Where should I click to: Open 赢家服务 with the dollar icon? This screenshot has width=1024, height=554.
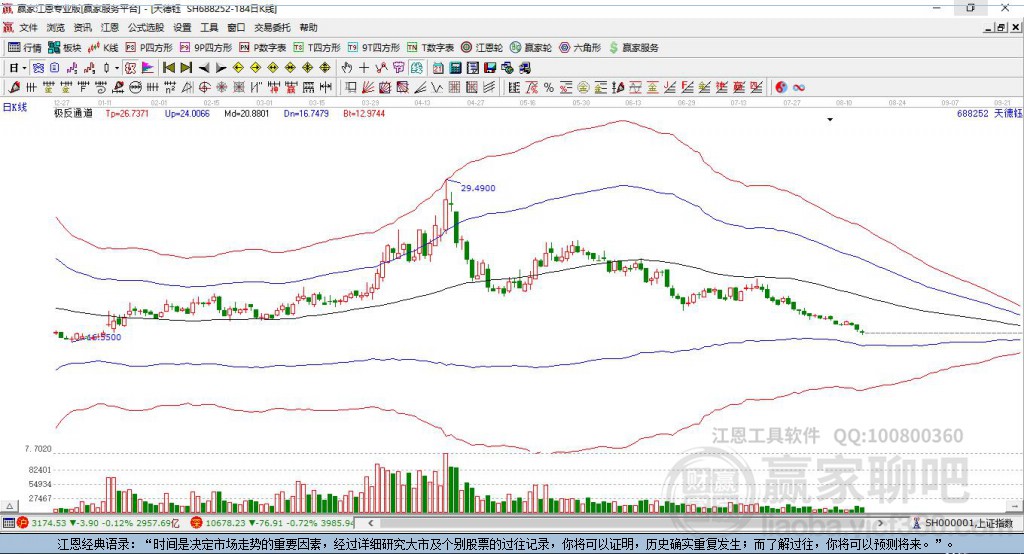click(x=633, y=48)
